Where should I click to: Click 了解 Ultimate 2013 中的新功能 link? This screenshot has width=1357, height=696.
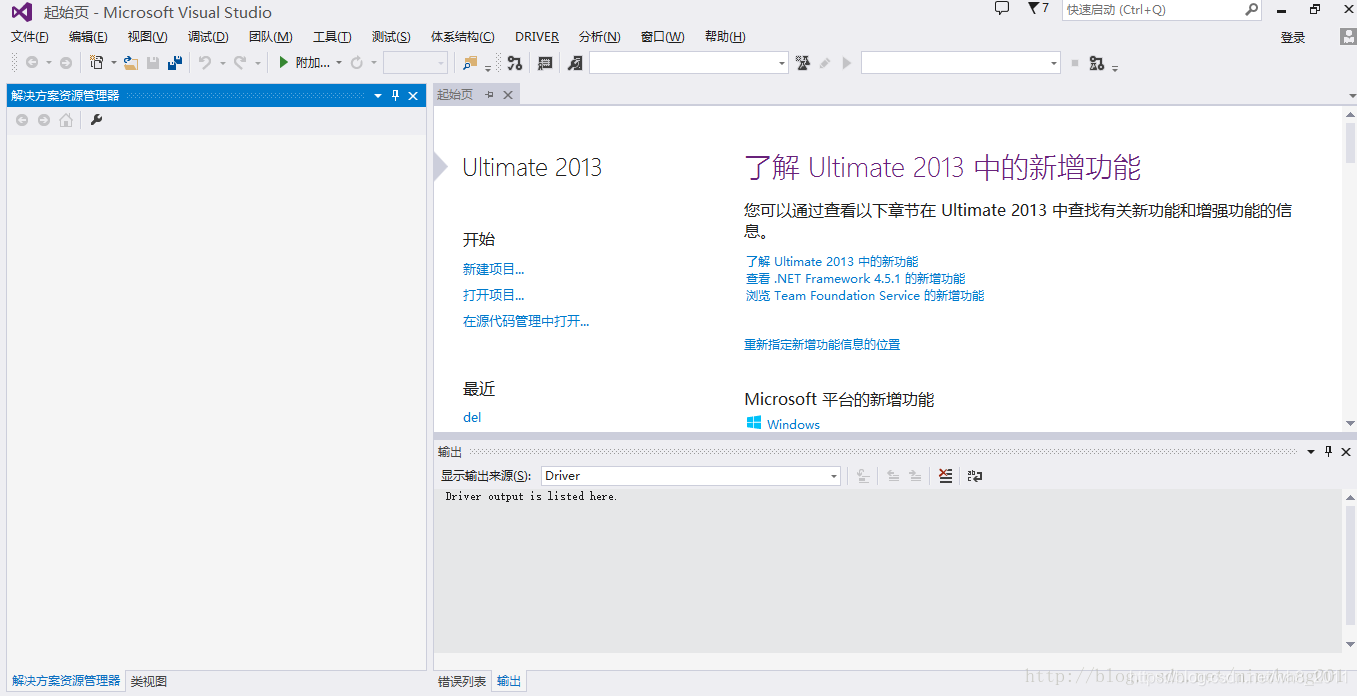click(x=832, y=262)
